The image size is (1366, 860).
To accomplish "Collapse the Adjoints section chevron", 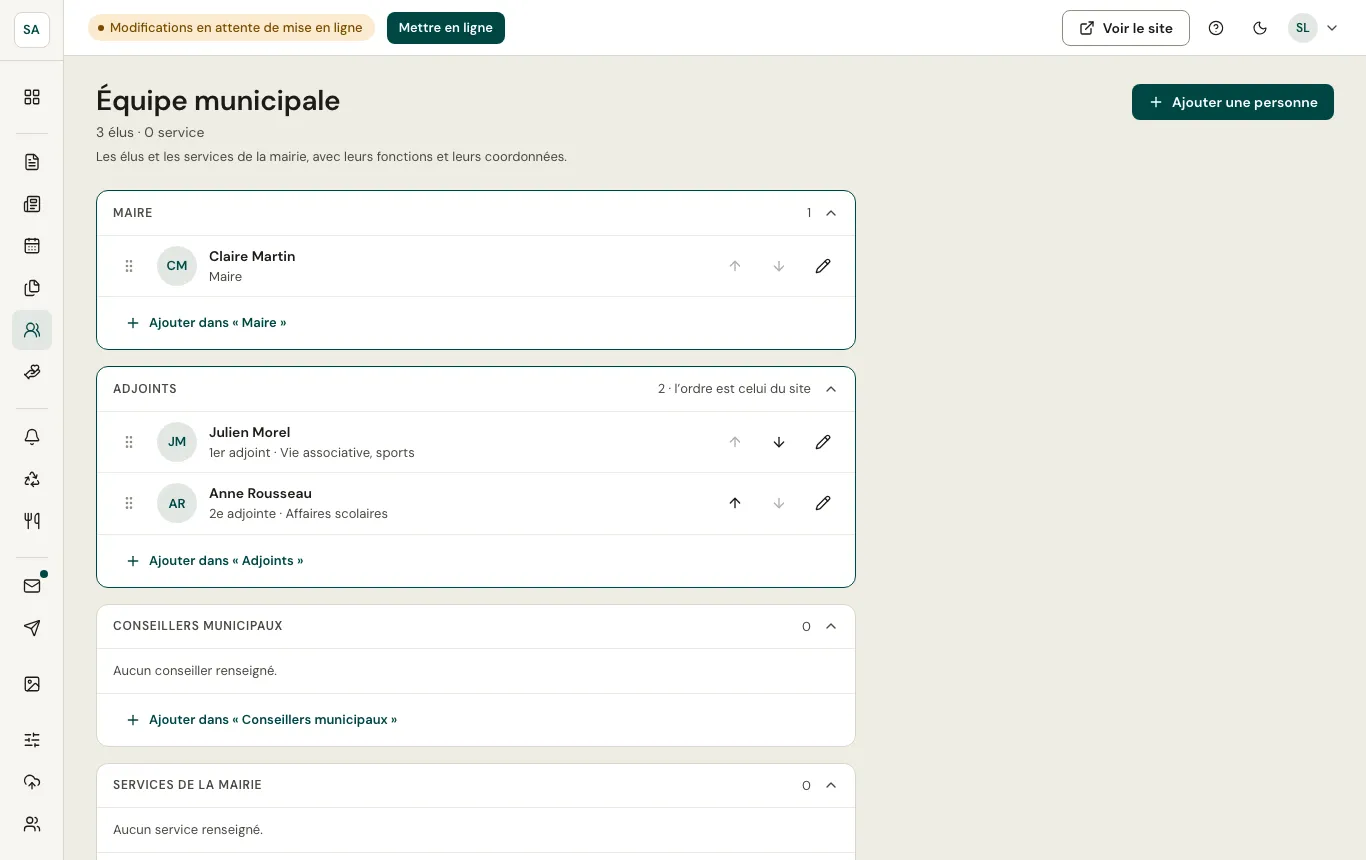I will point(831,389).
